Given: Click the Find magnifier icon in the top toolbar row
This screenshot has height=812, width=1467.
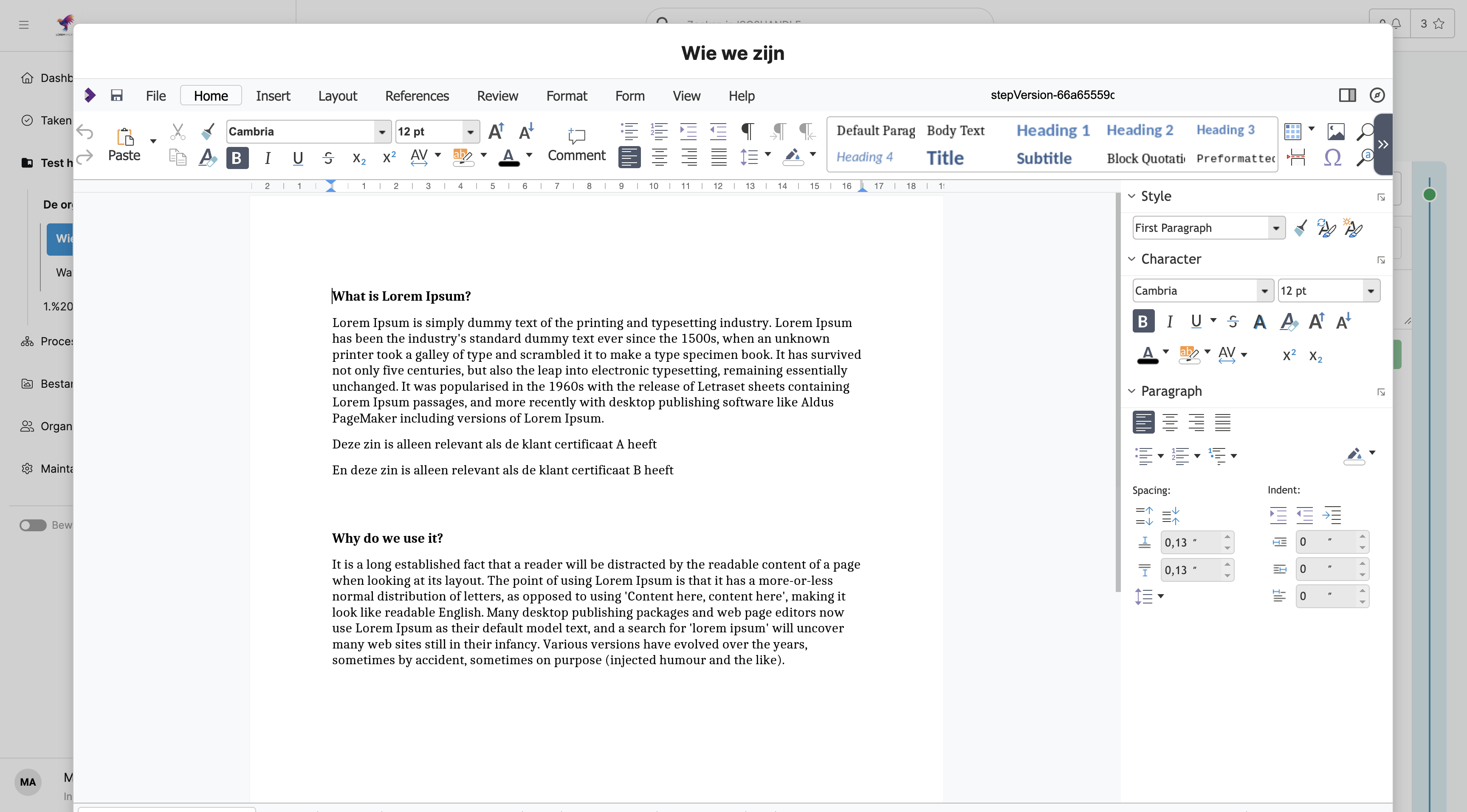Looking at the screenshot, I should pos(1365,132).
